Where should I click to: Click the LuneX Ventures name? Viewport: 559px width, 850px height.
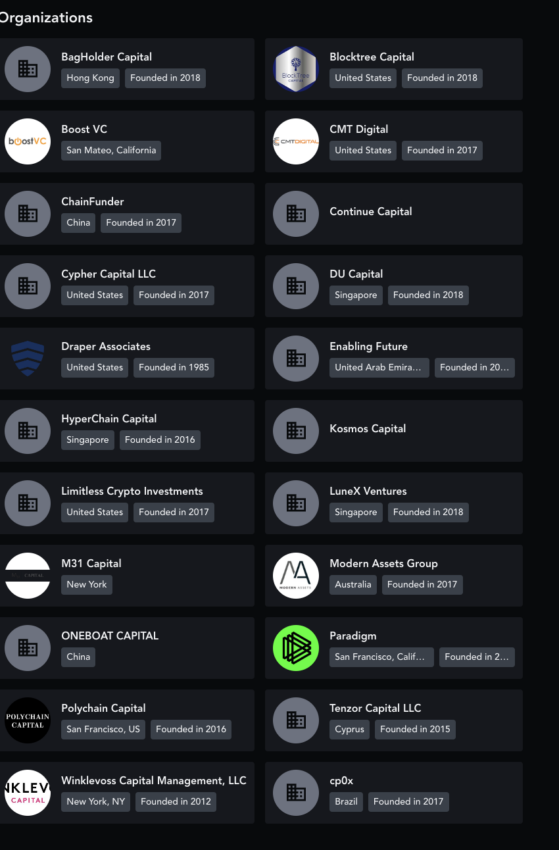point(368,491)
